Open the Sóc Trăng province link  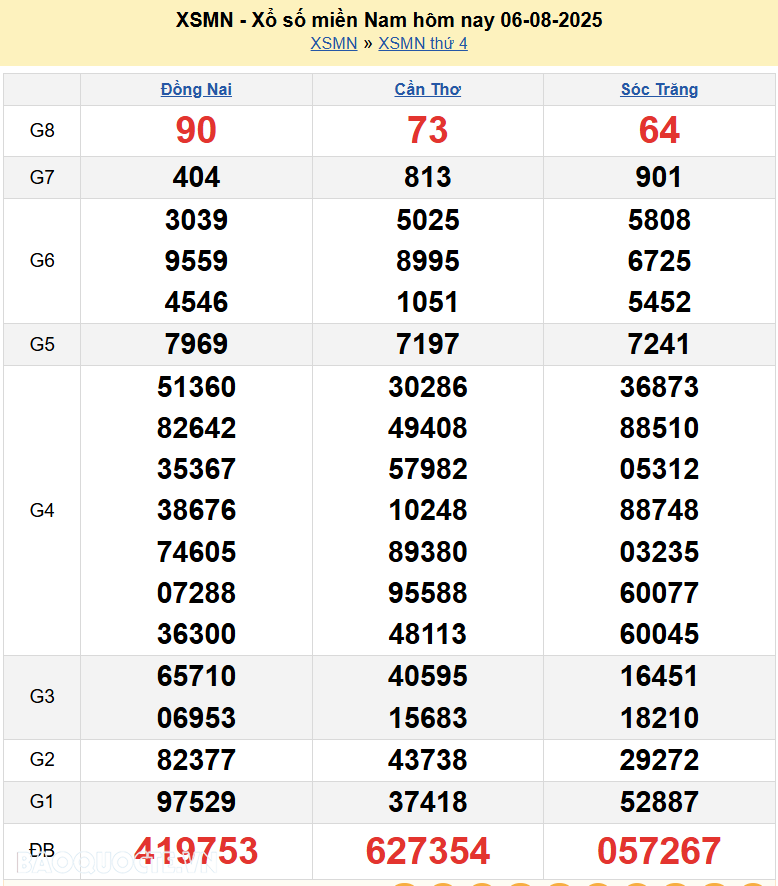click(659, 89)
